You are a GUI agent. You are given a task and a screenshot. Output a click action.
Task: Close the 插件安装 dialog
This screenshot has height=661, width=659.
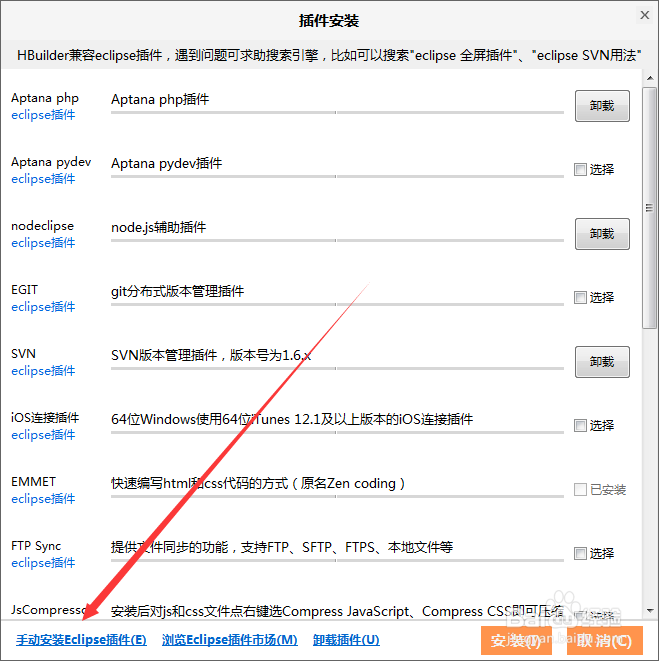pyautogui.click(x=645, y=15)
